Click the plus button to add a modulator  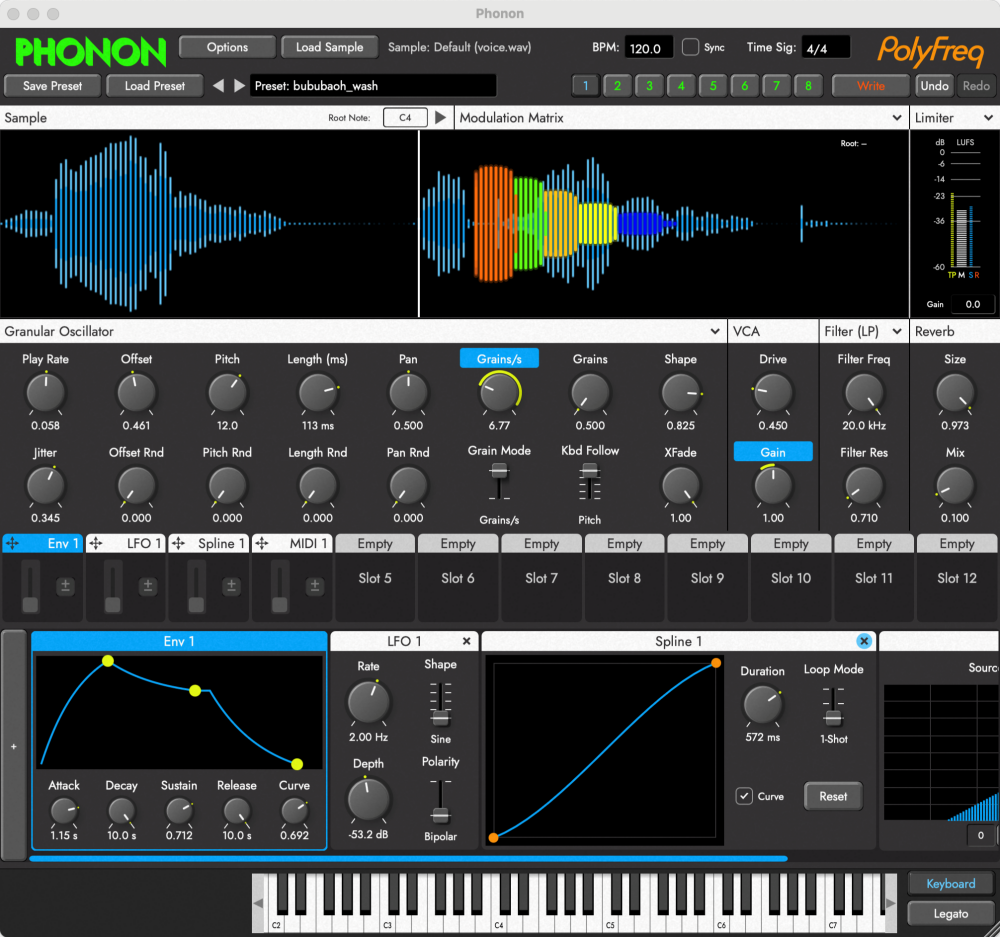(x=13, y=746)
